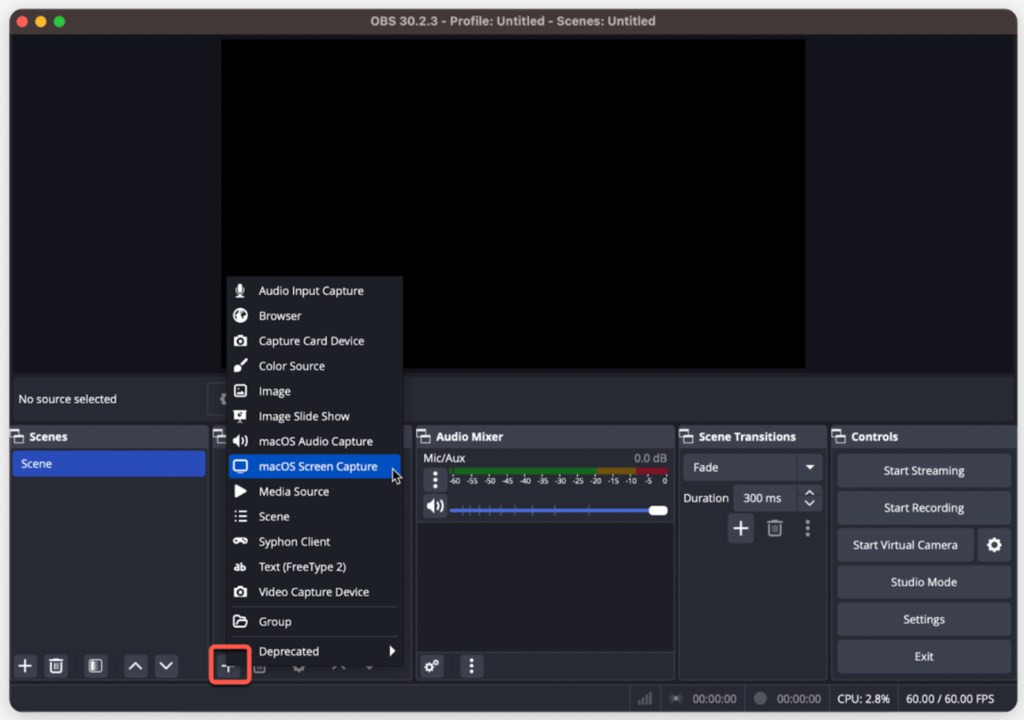Open advanced audio properties gear icon
This screenshot has width=1024, height=720.
coord(432,666)
